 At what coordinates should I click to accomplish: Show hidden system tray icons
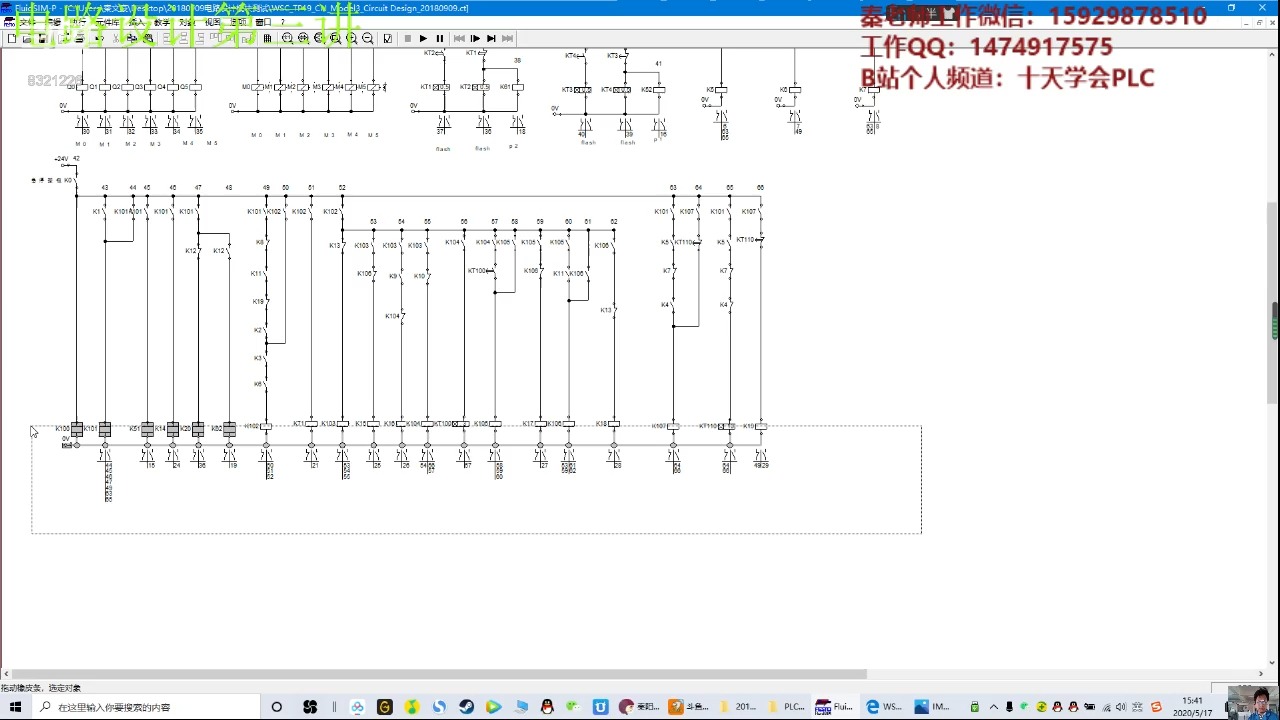pos(993,707)
